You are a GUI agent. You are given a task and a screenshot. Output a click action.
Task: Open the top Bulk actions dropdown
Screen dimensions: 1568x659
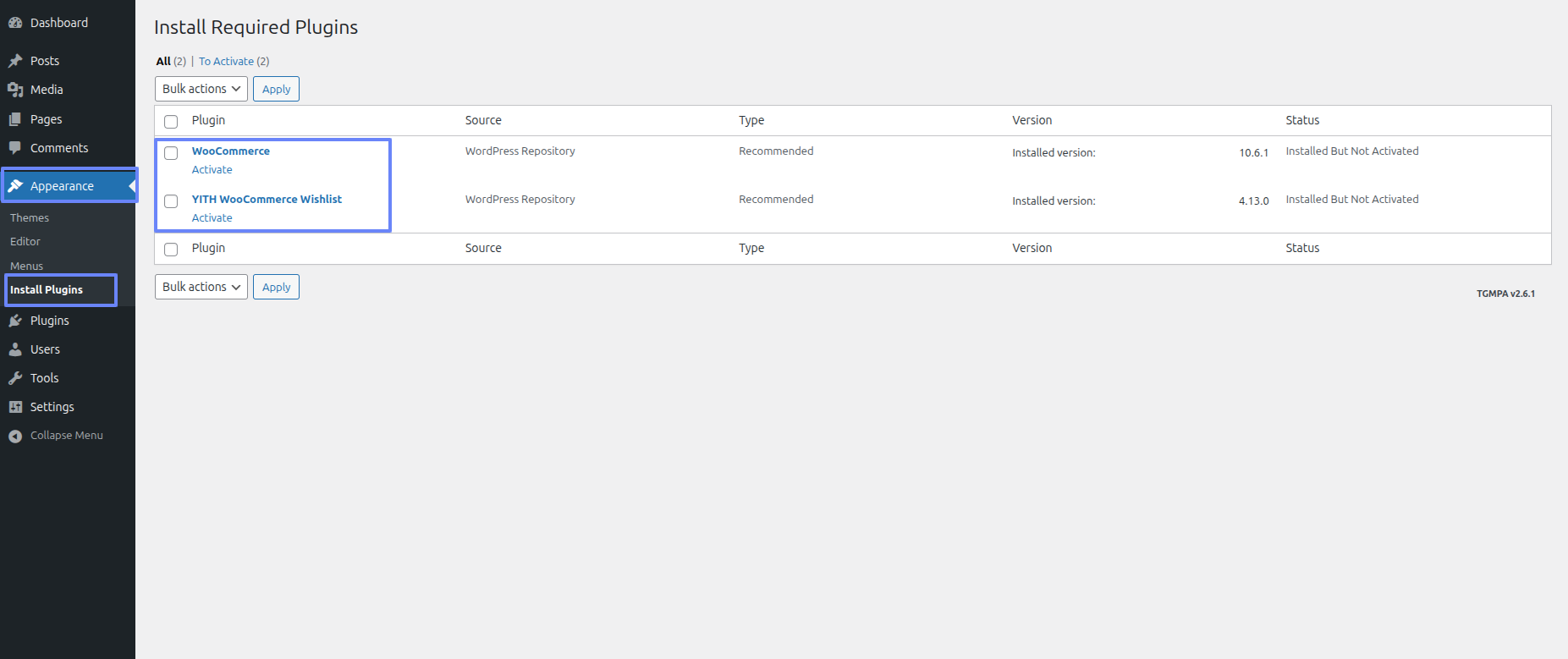tap(201, 89)
